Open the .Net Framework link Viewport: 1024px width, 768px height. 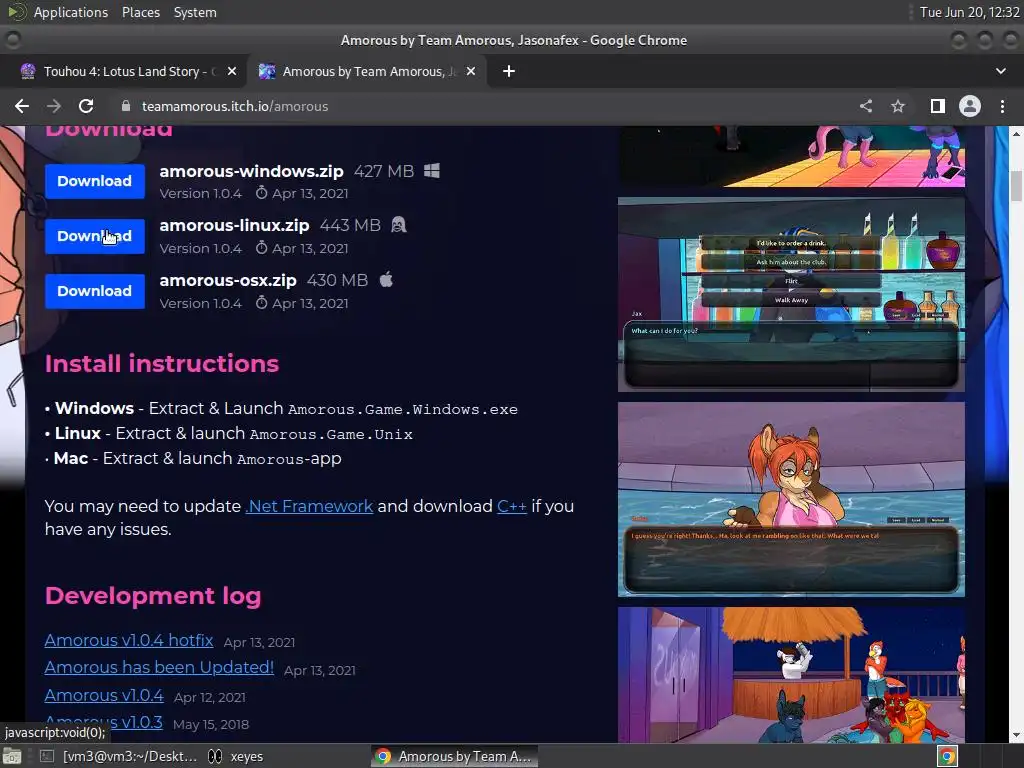point(309,506)
